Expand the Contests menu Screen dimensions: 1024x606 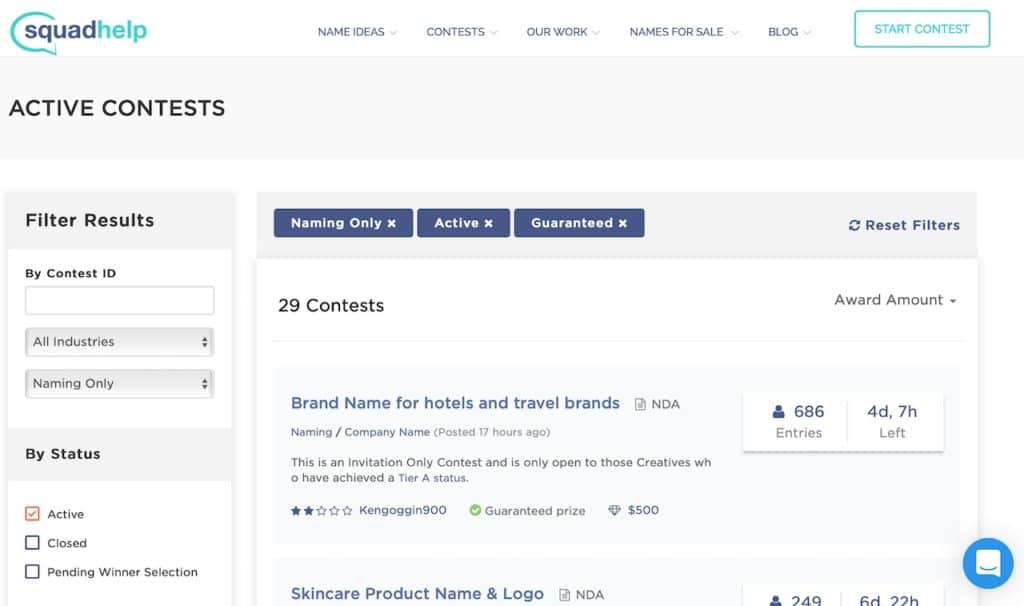point(461,32)
